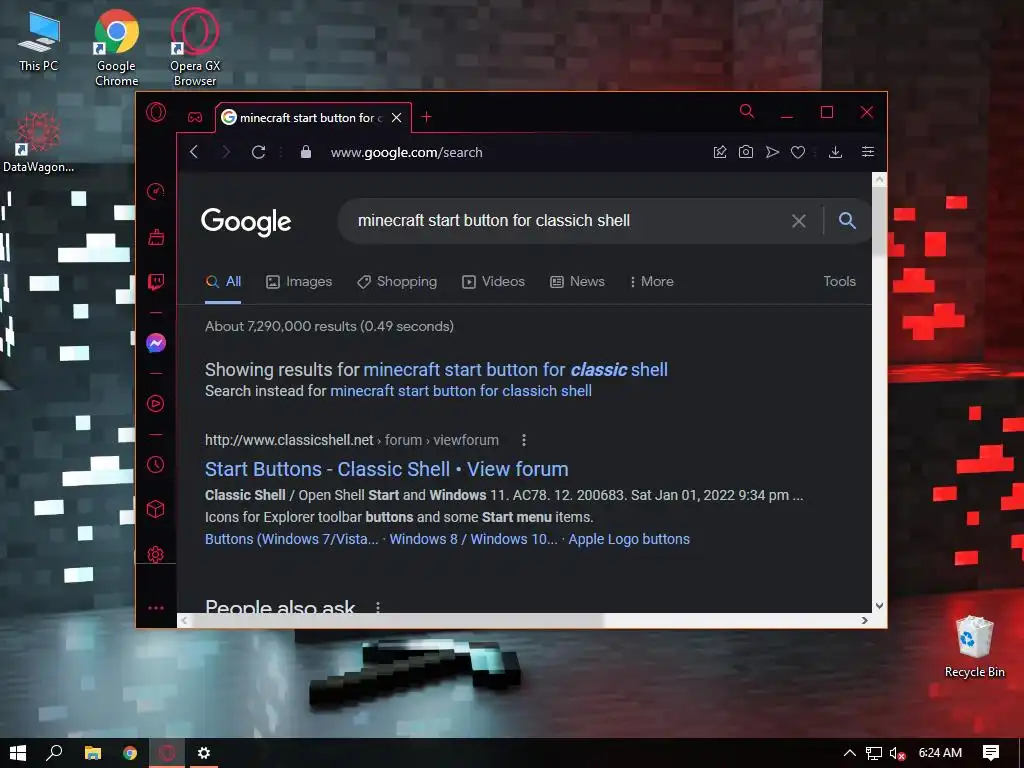Open a new tab with plus button
The width and height of the screenshot is (1024, 768).
point(426,117)
